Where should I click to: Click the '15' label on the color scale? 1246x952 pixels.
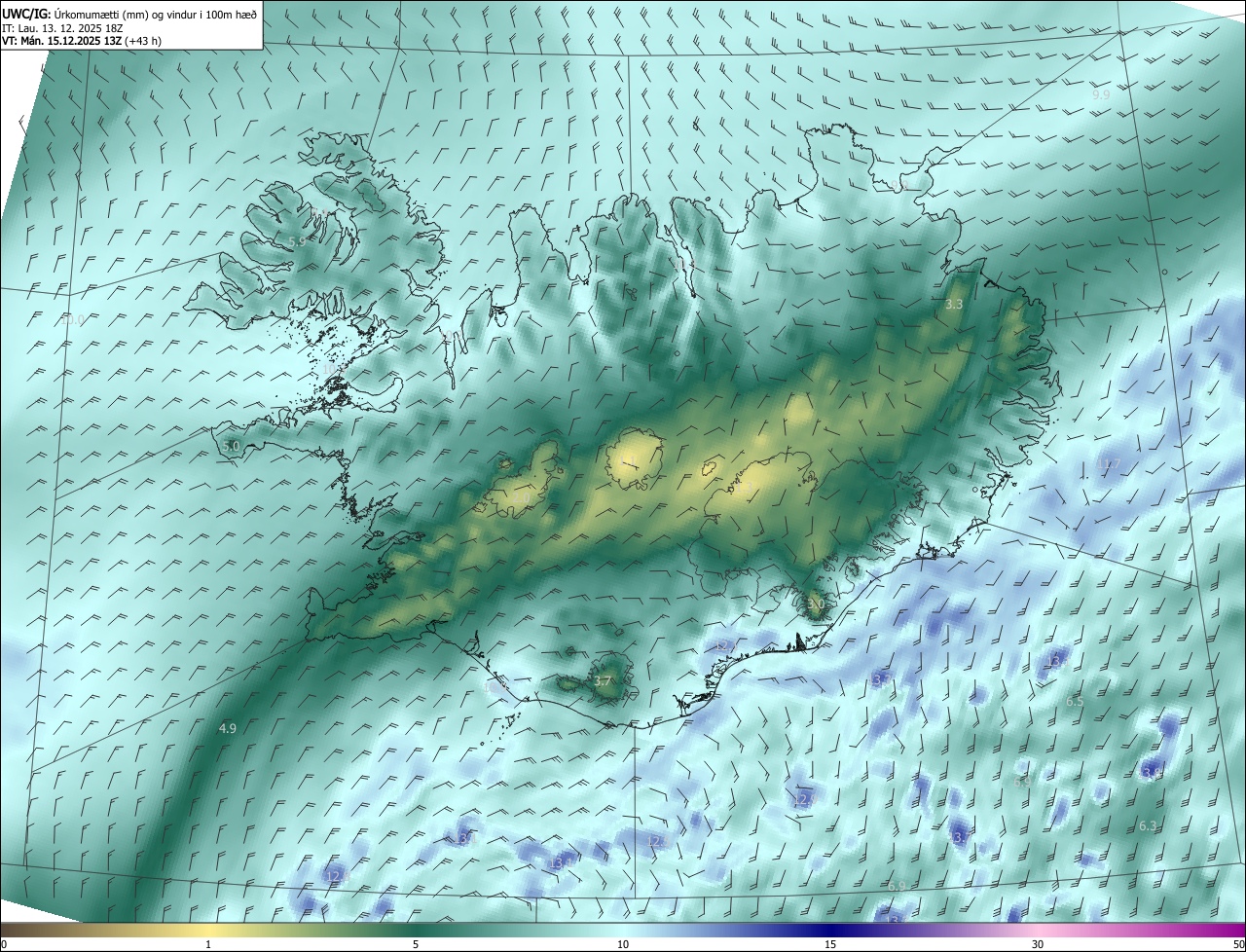pyautogui.click(x=830, y=944)
